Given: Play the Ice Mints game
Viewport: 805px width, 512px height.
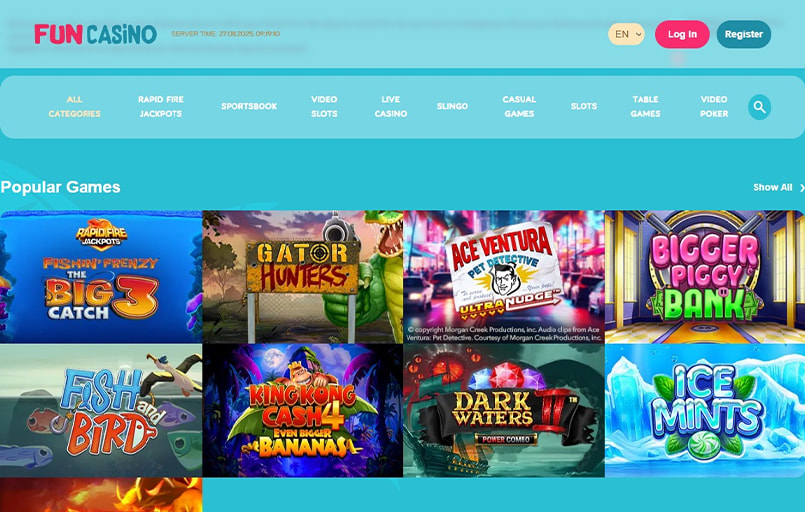Looking at the screenshot, I should pyautogui.click(x=704, y=410).
